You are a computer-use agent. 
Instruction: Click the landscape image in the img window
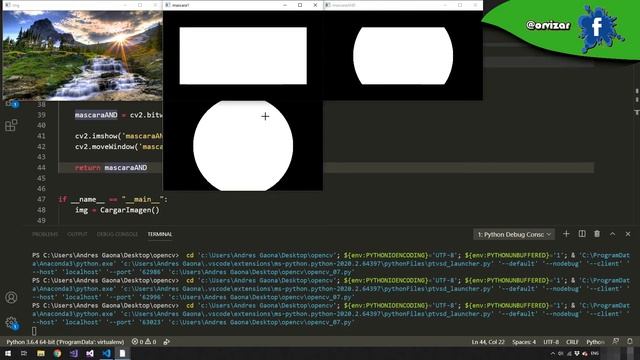point(82,56)
